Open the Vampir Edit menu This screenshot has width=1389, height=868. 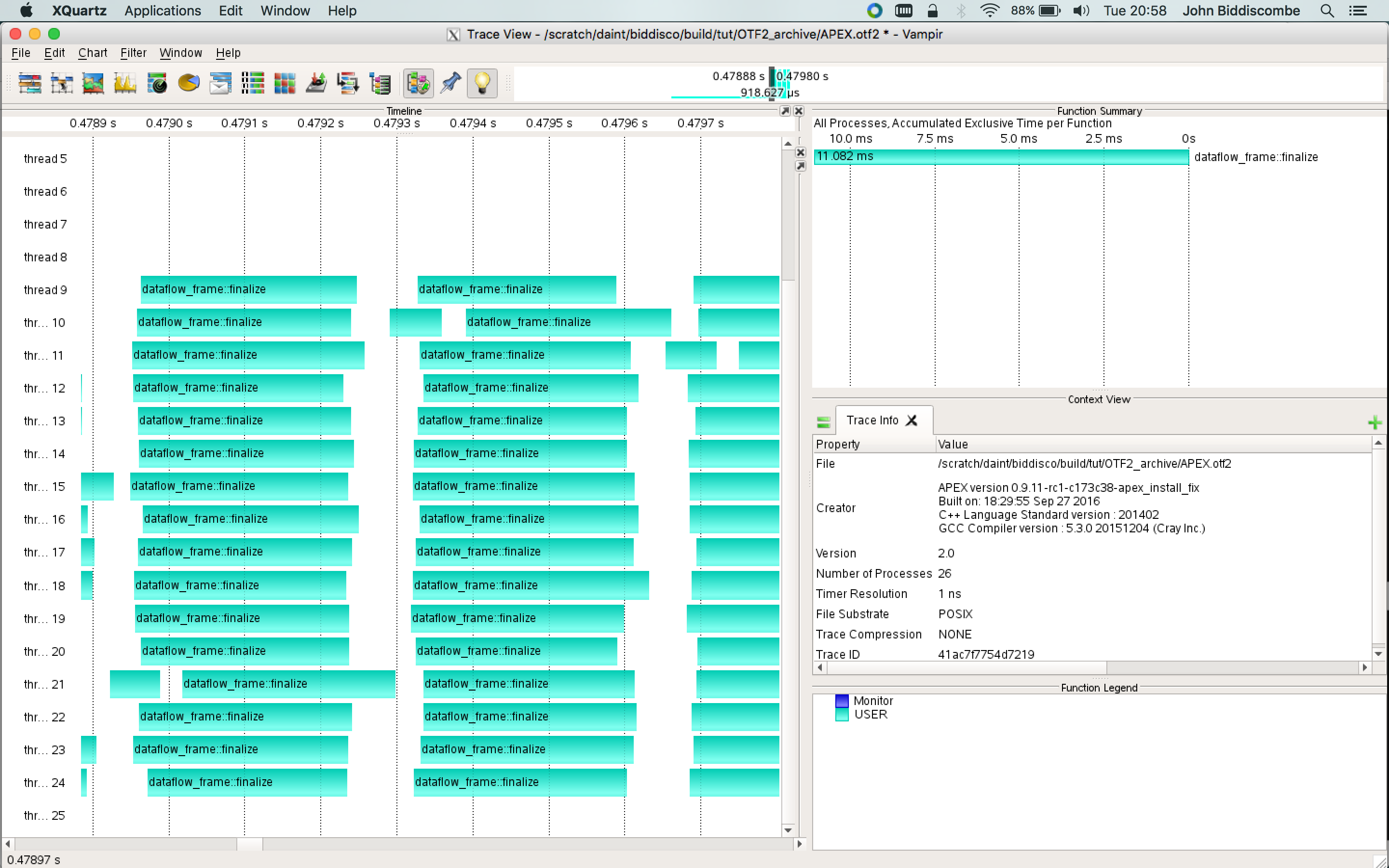(54, 53)
